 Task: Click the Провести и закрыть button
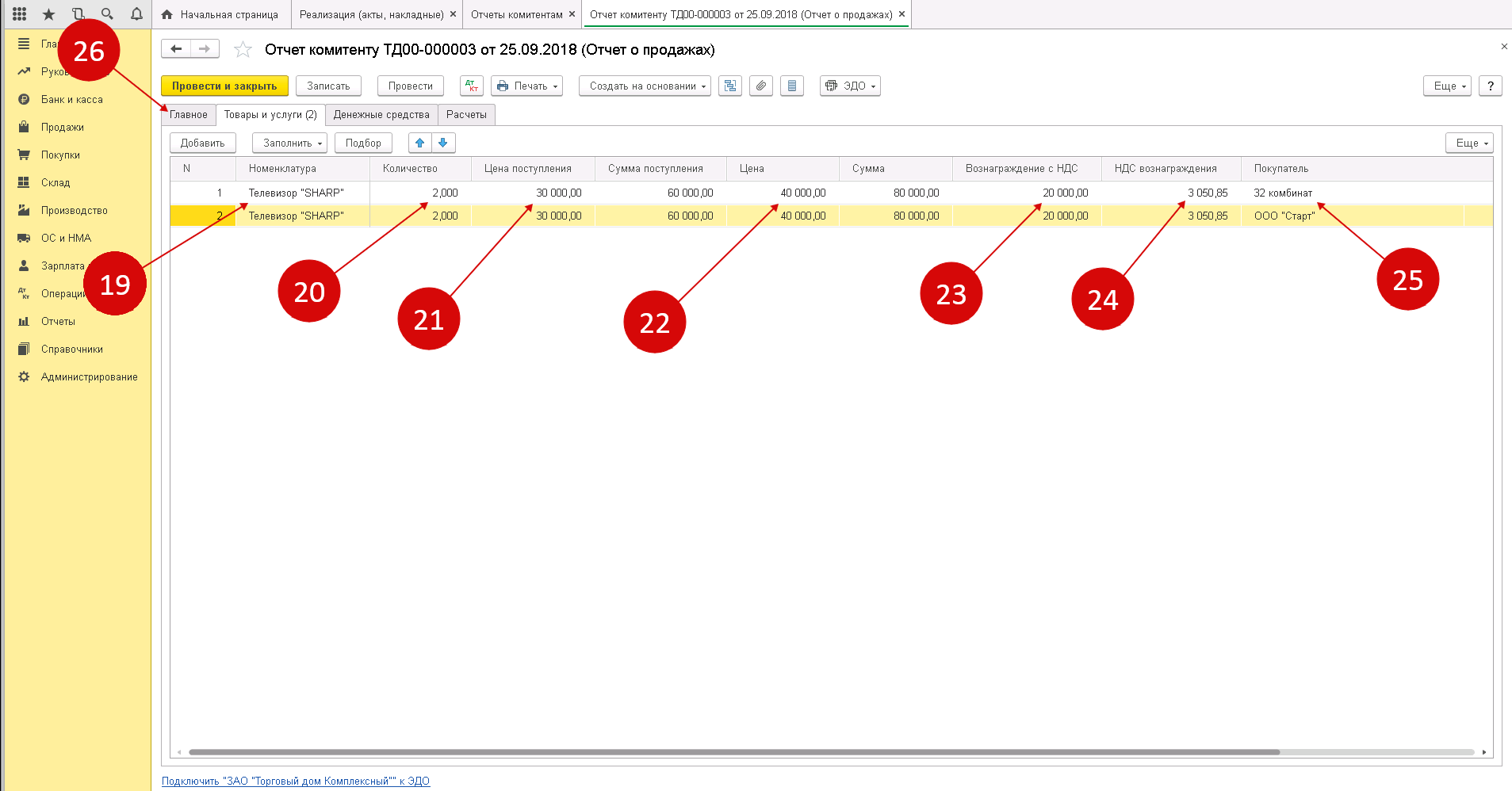click(x=224, y=86)
